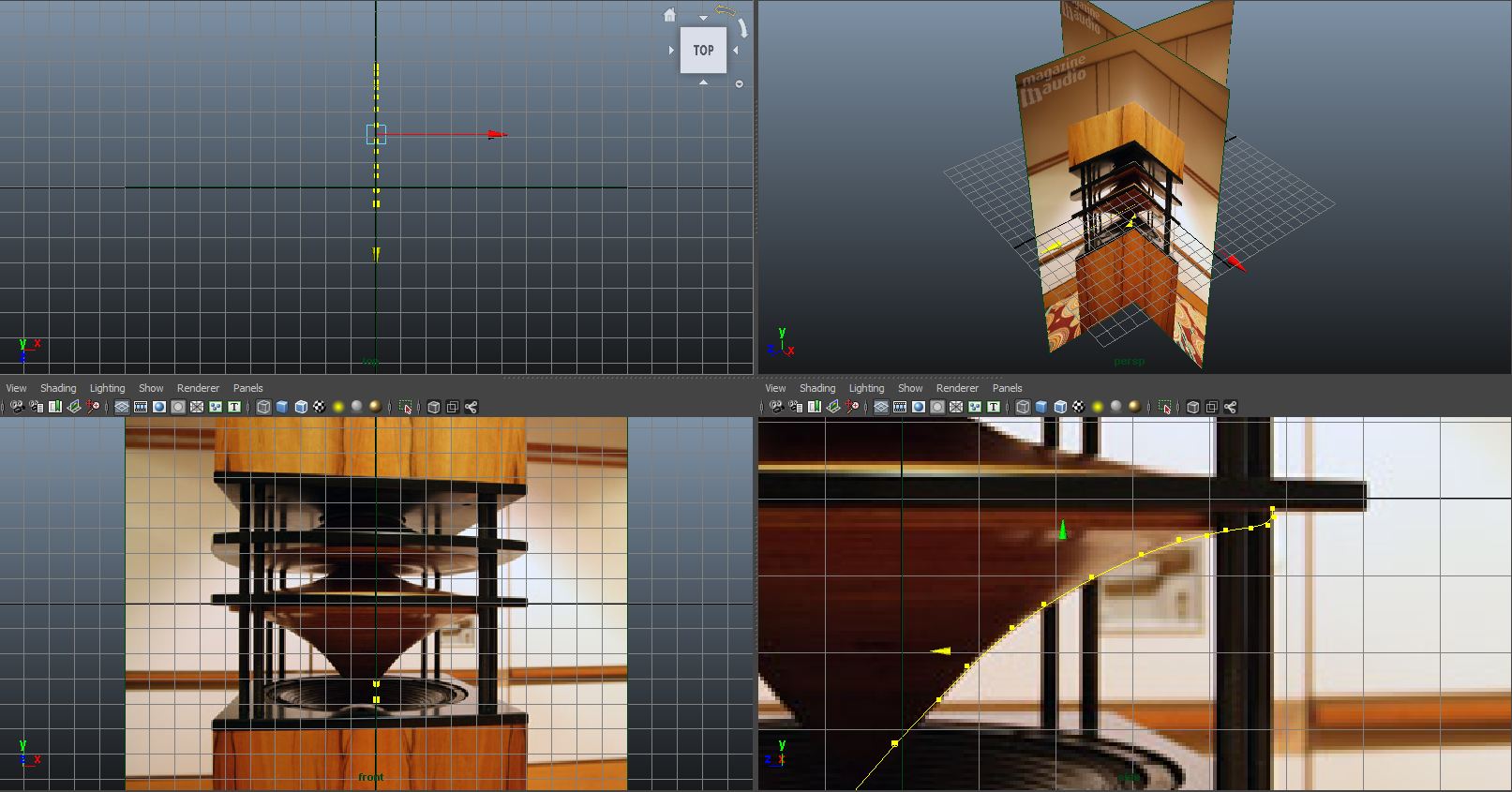Toggle Textured display in side panel toolbar

[x=1079, y=407]
